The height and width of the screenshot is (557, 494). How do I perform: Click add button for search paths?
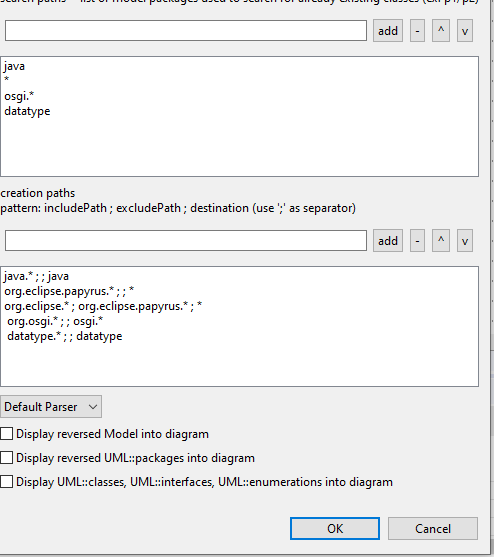click(387, 31)
